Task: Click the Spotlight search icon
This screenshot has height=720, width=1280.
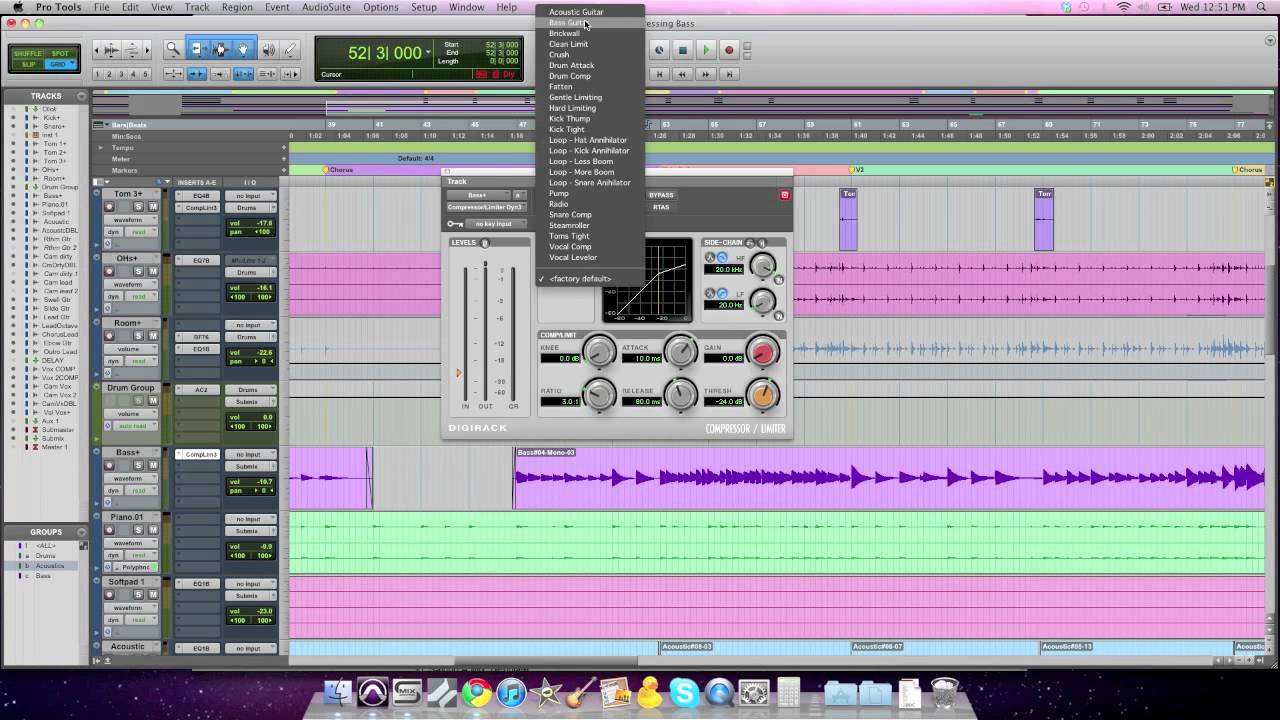Action: coord(1262,7)
